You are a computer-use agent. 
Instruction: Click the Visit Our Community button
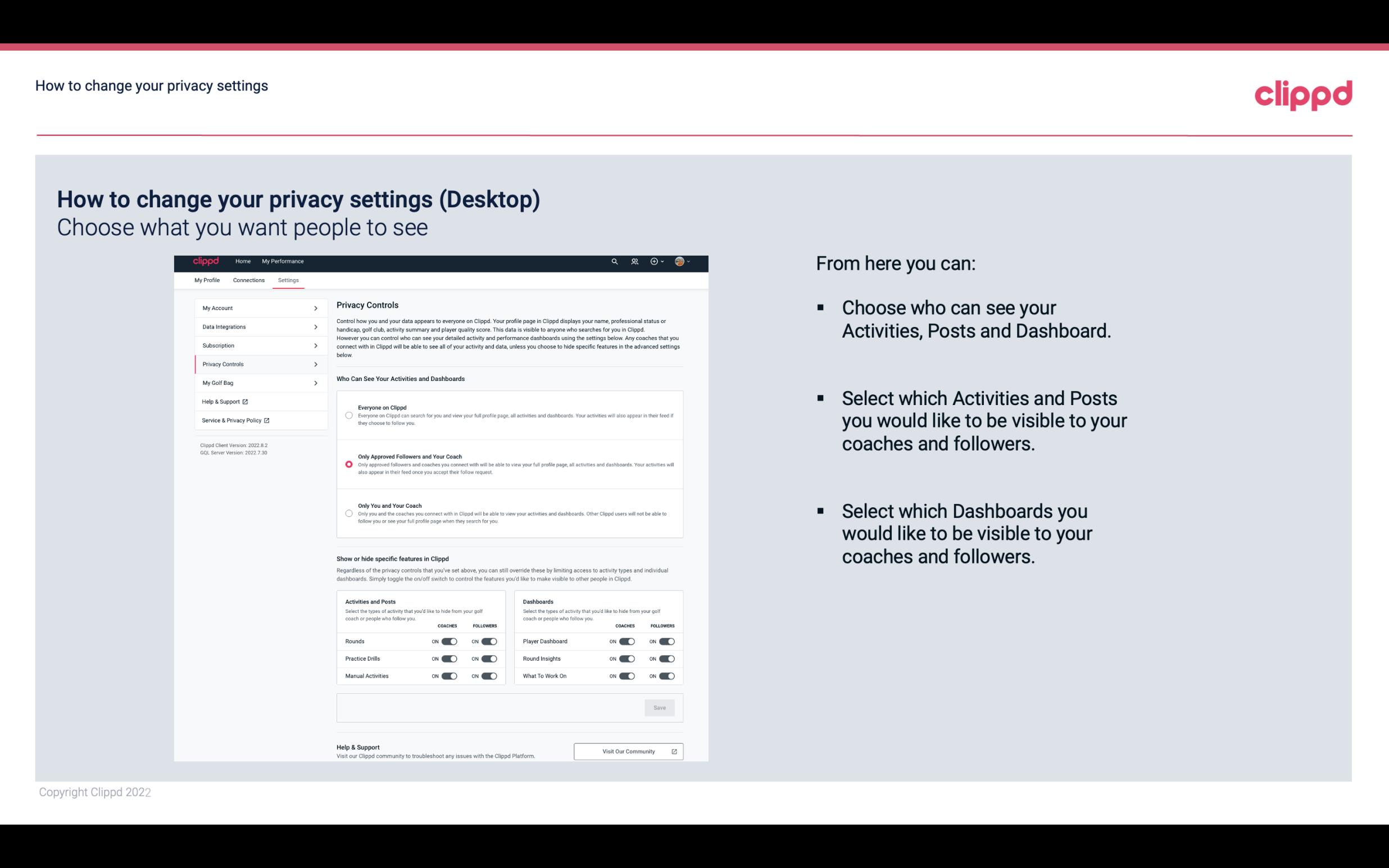tap(628, 751)
